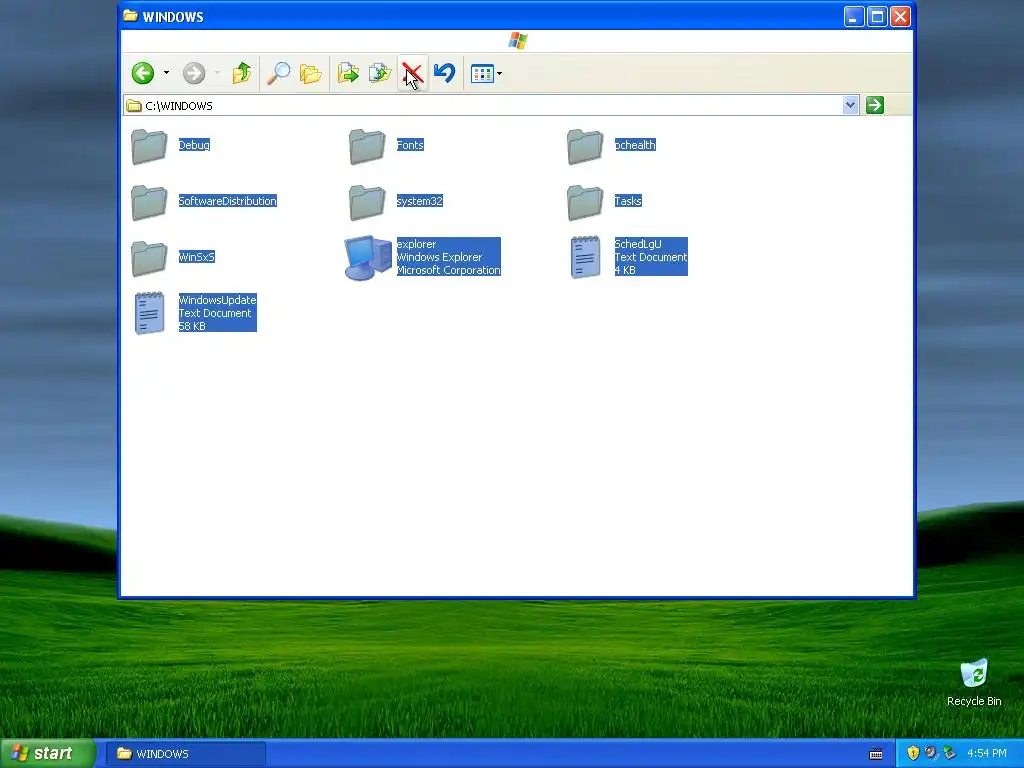This screenshot has height=768, width=1024.
Task: Click the Fonts folder name
Action: [x=410, y=145]
